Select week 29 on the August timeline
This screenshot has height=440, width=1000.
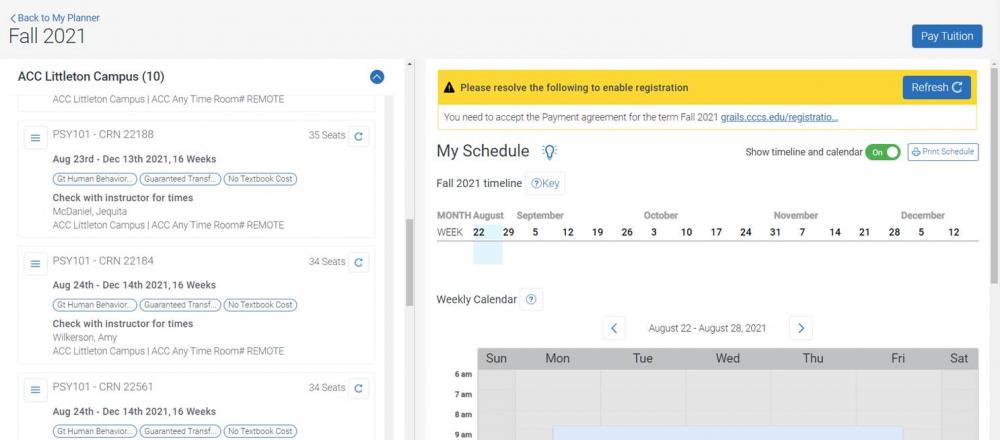pos(508,232)
